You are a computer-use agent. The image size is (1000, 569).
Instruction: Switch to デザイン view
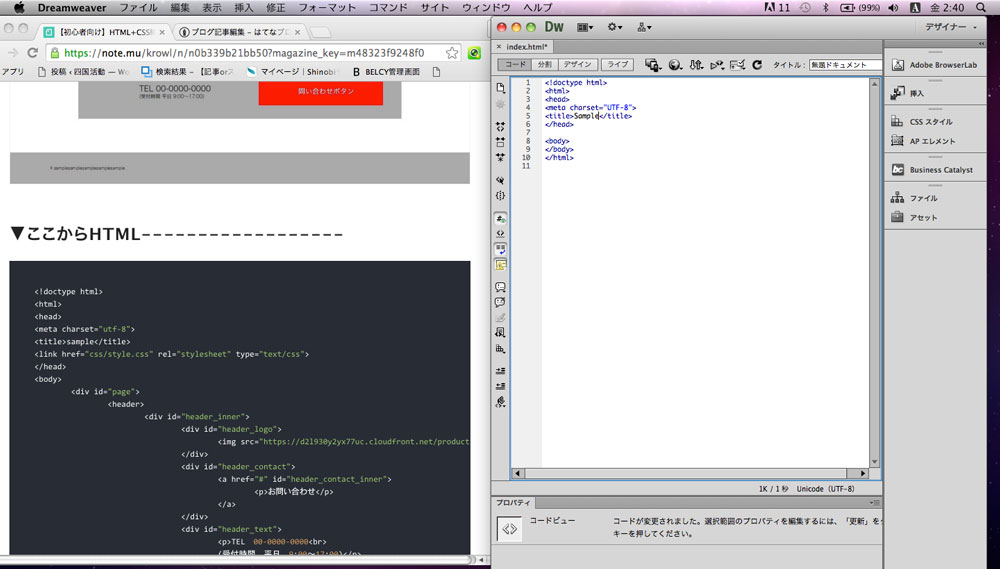point(578,64)
